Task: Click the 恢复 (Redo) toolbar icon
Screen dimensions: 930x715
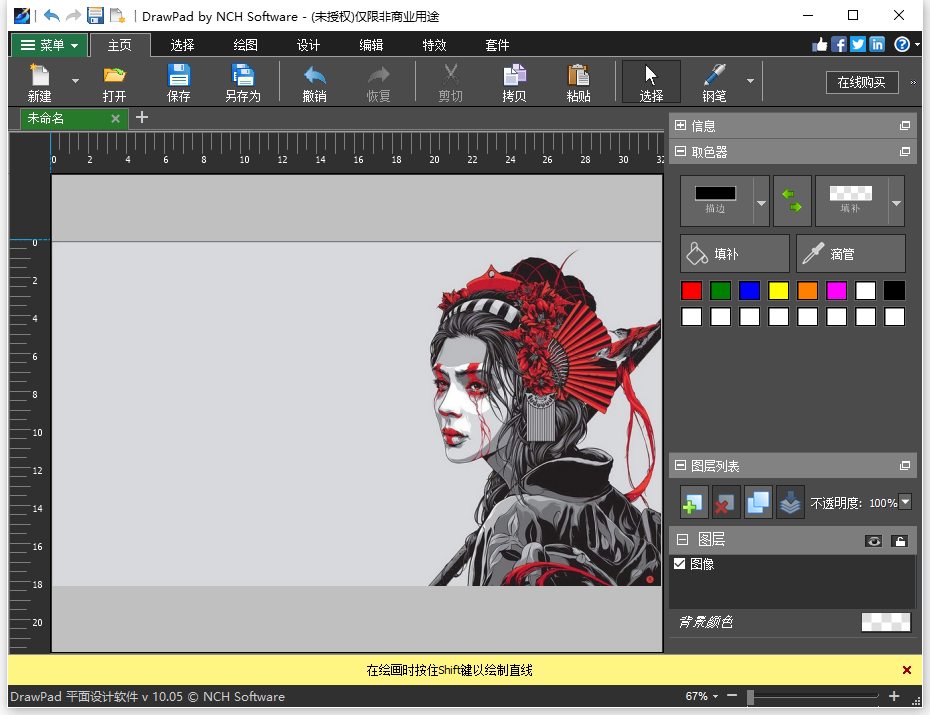Action: (x=378, y=82)
